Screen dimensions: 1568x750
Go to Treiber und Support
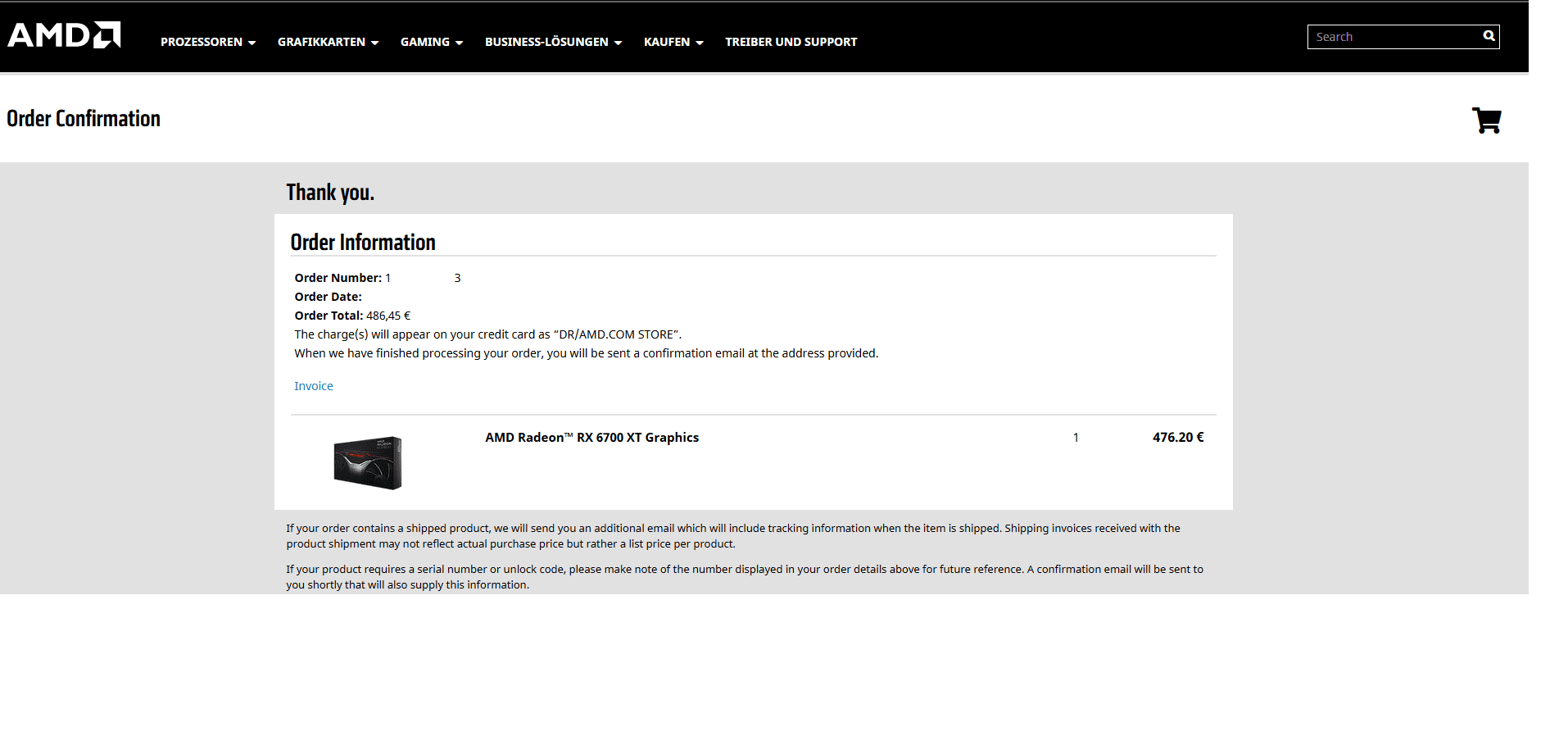791,42
